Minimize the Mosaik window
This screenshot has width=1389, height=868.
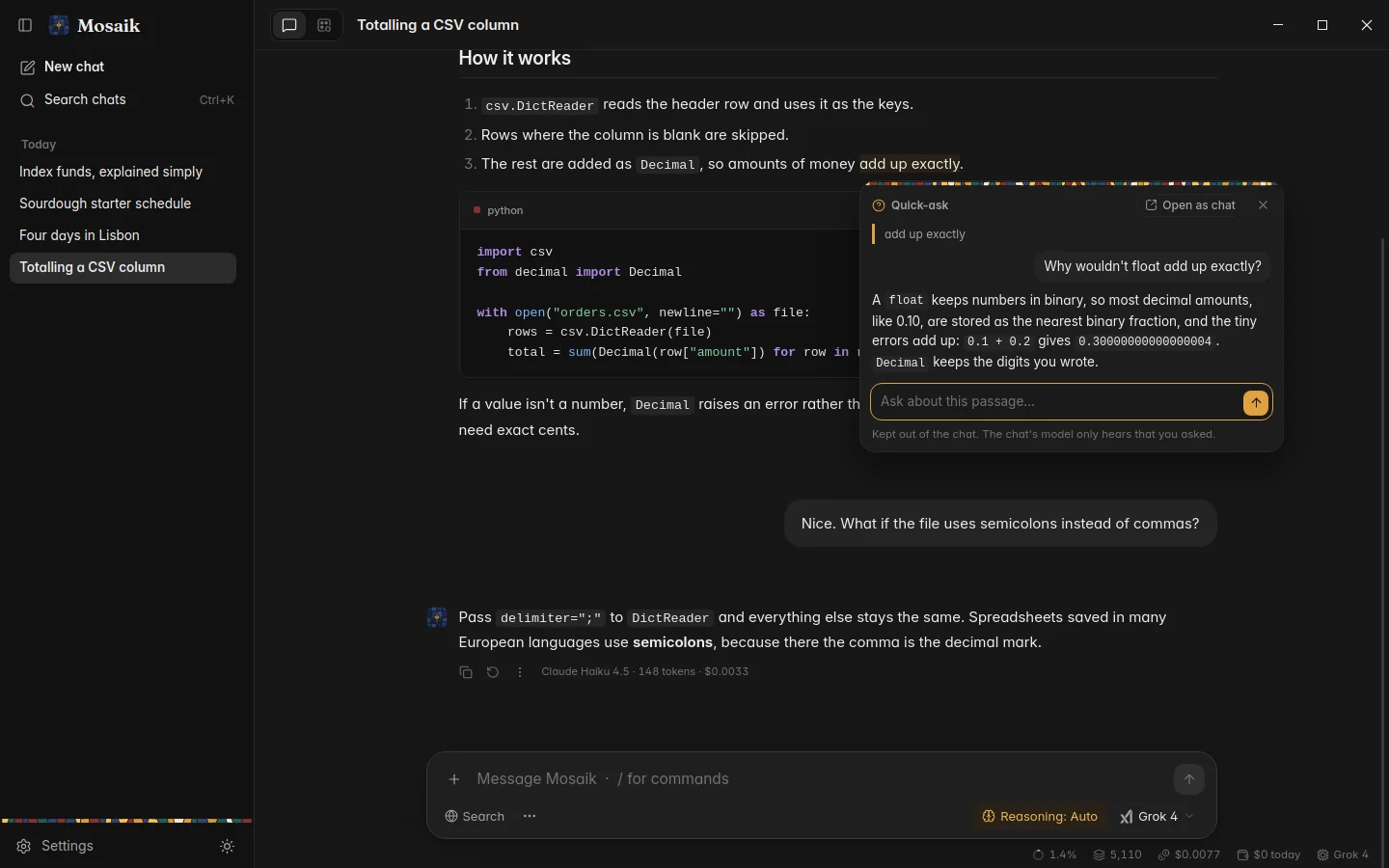pos(1278,25)
